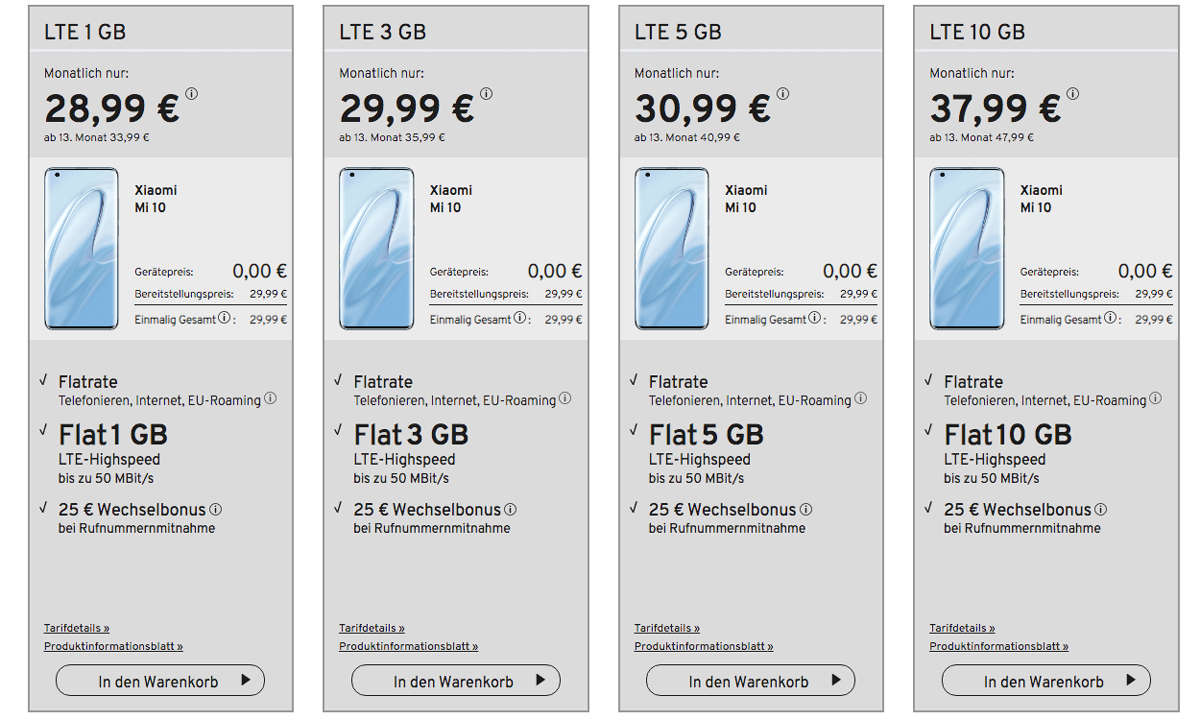Image resolution: width=1200 pixels, height=720 pixels.
Task: Show Wechselbonus info in LTE 5 GB card
Action: pos(806,509)
